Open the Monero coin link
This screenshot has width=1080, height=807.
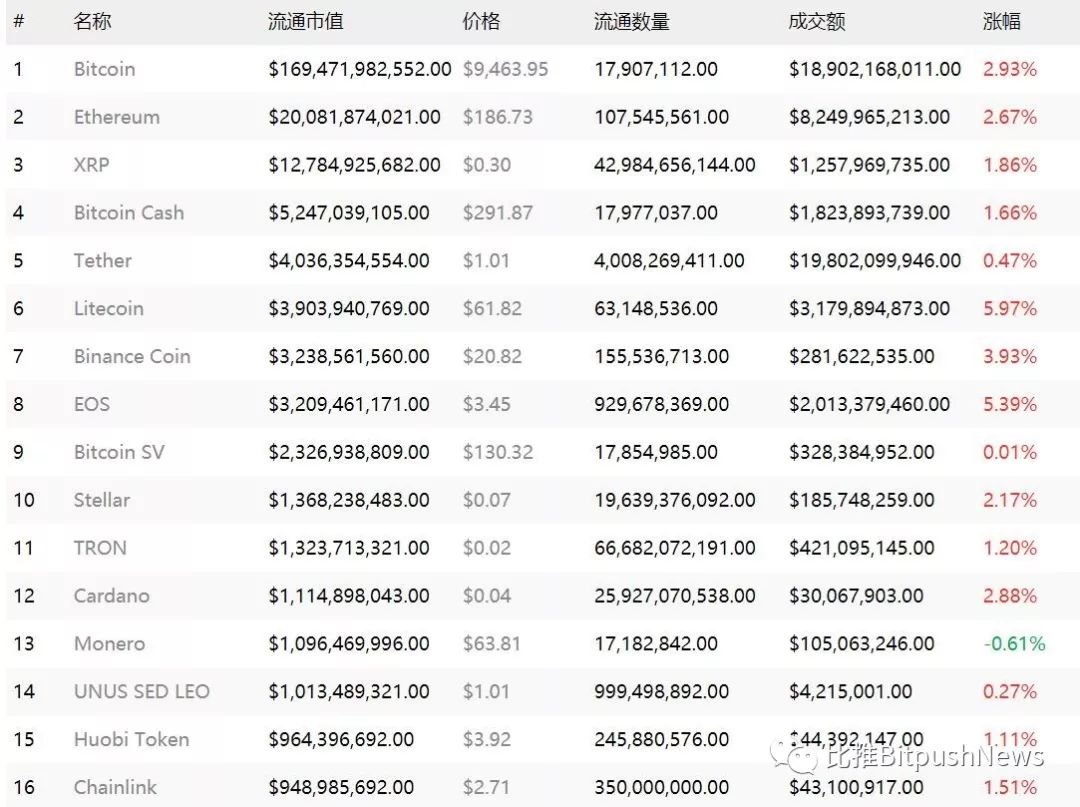[x=109, y=644]
